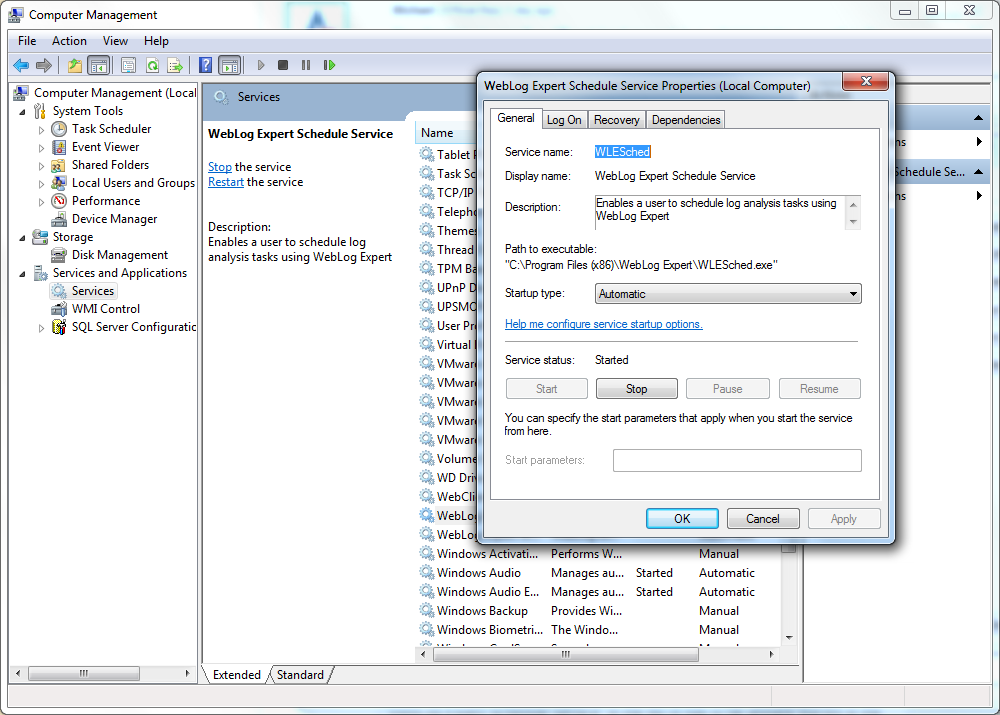The image size is (1000, 715).
Task: Select WMI Control tree node
Action: pyautogui.click(x=105, y=309)
